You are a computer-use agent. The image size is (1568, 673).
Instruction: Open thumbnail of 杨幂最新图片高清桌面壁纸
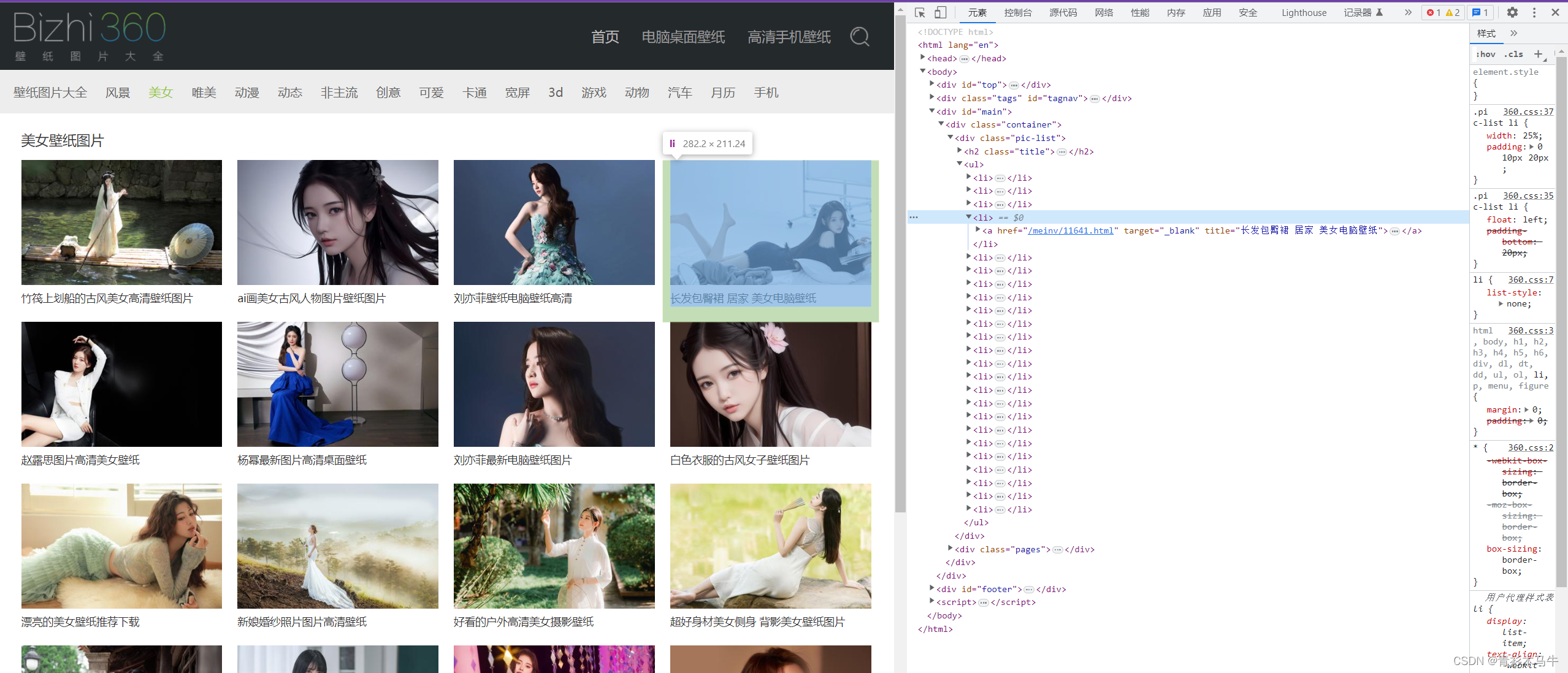tap(338, 384)
